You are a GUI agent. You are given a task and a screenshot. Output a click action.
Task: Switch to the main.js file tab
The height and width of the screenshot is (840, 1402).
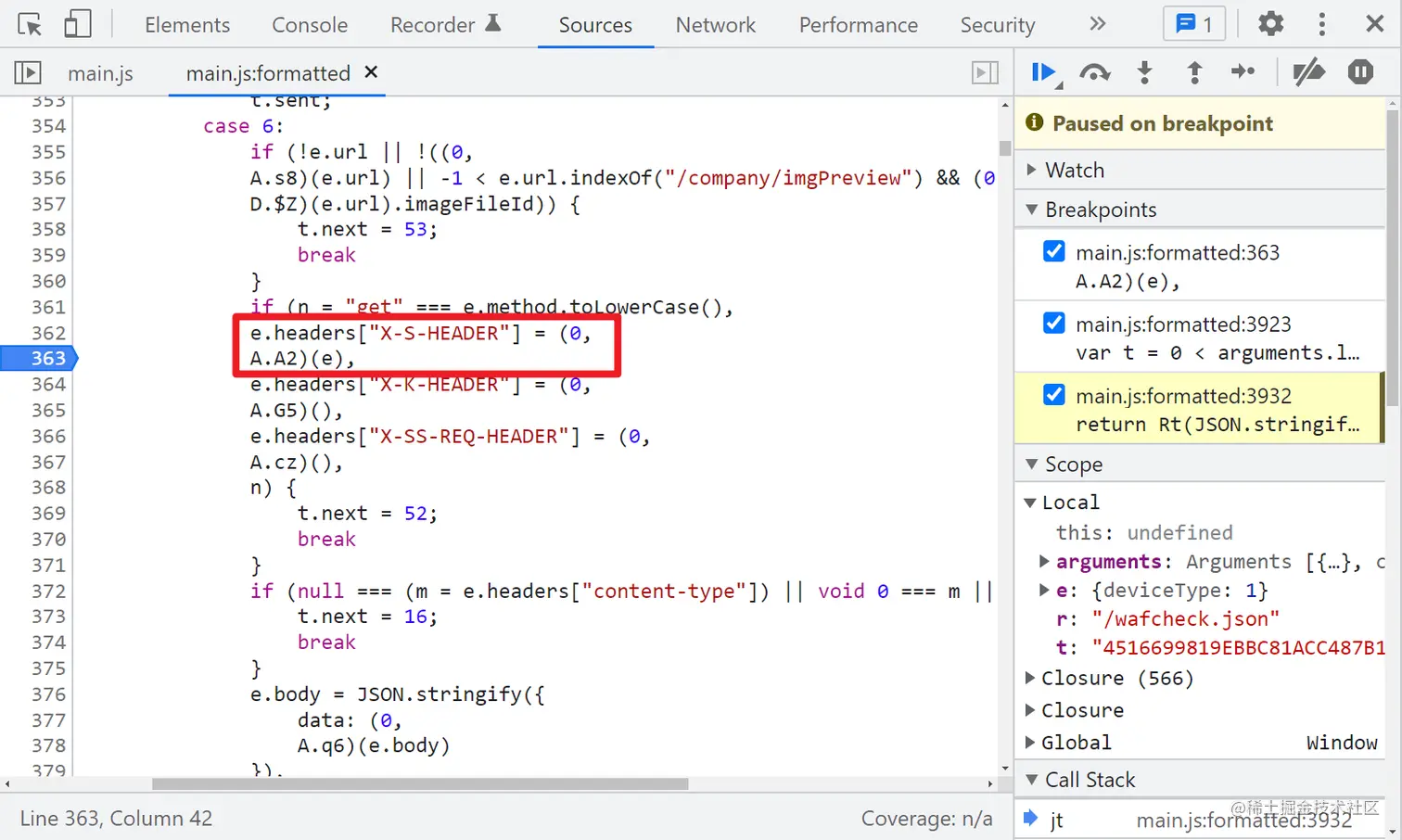pos(100,73)
